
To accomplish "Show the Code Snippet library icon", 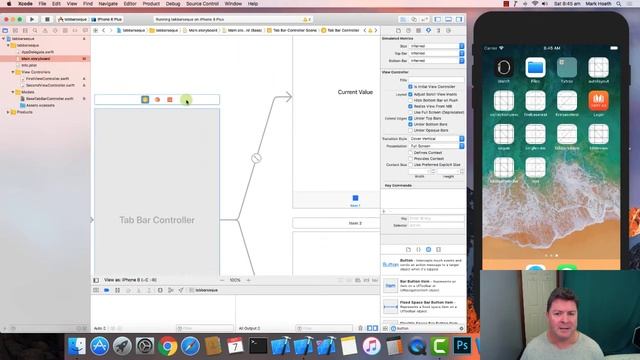I will coord(418,249).
